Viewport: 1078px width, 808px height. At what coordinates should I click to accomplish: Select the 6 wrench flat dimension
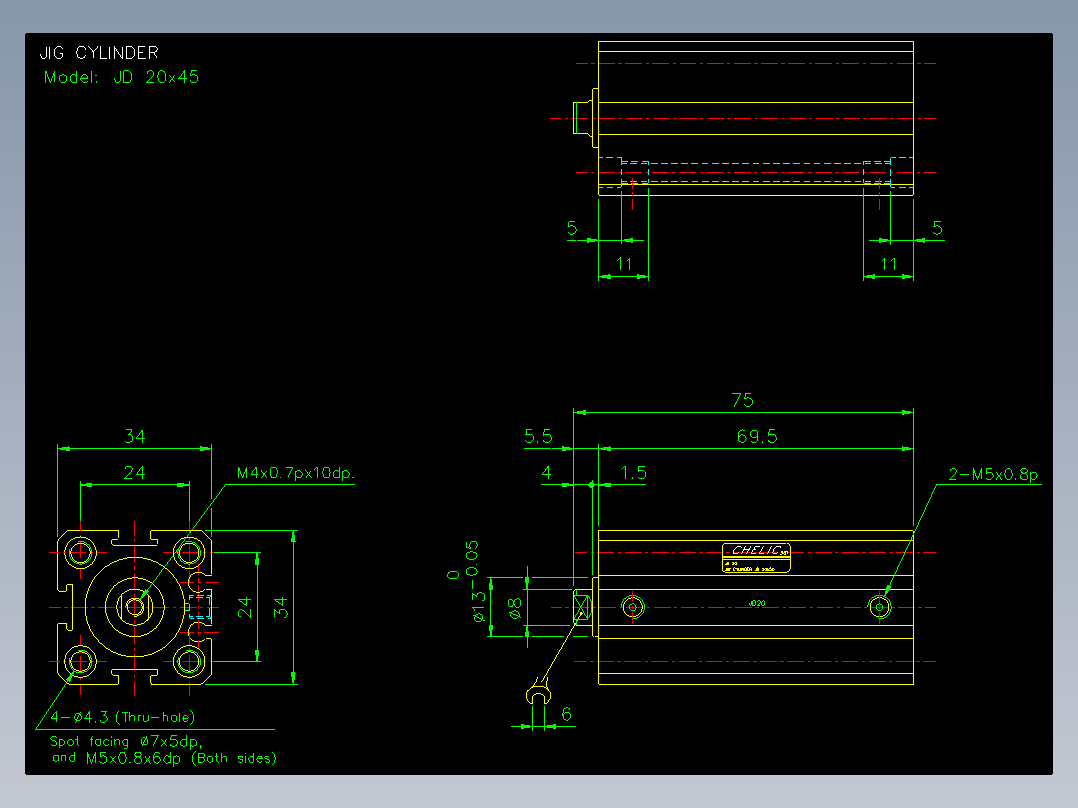pos(566,714)
